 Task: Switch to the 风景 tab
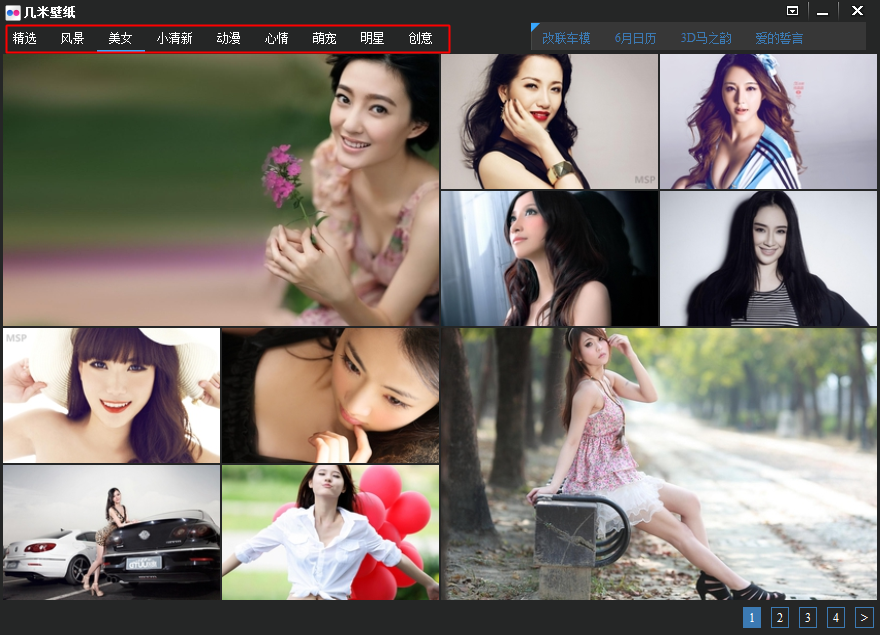[x=72, y=38]
